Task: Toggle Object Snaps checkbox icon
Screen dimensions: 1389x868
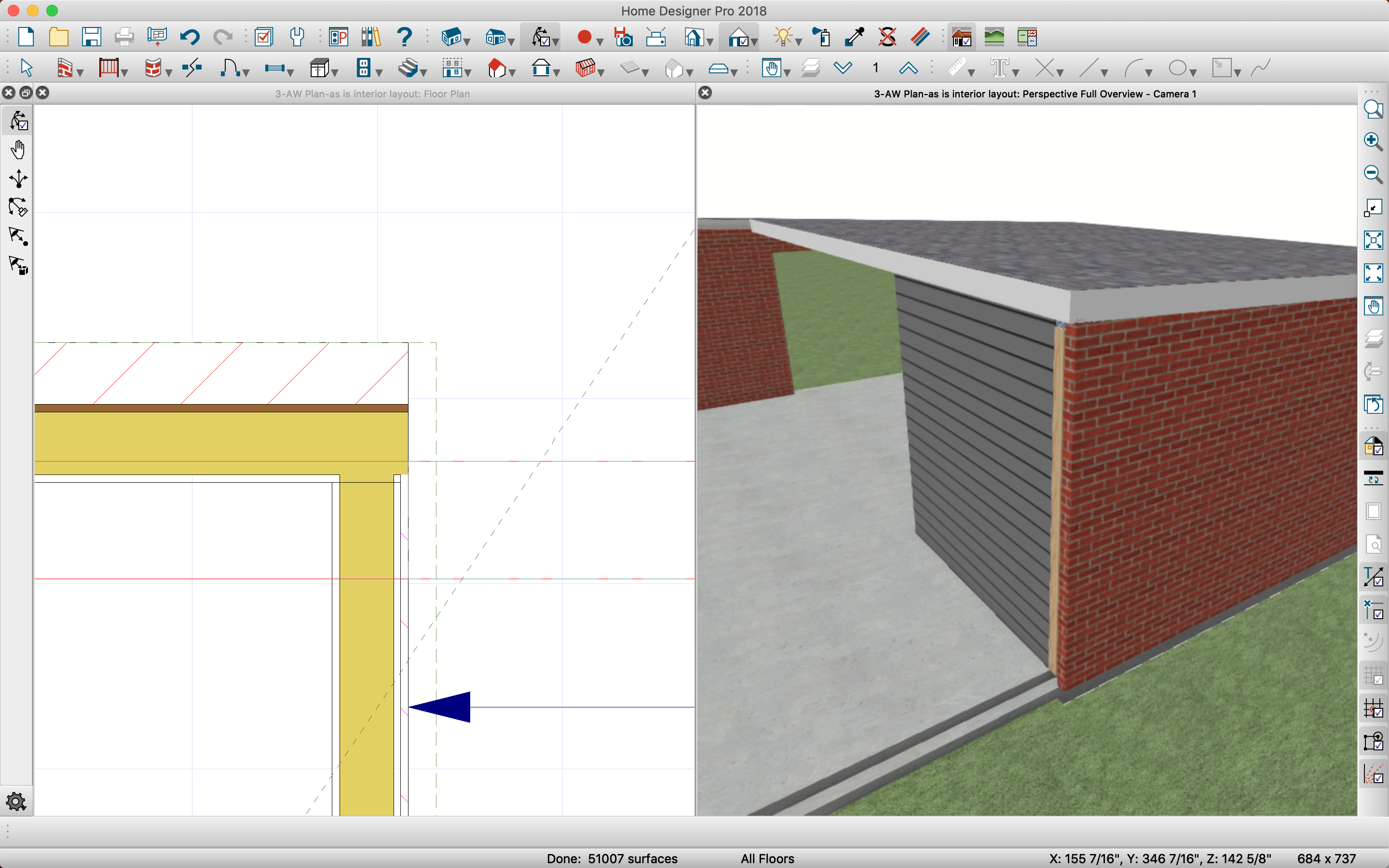Action: pos(1373,741)
